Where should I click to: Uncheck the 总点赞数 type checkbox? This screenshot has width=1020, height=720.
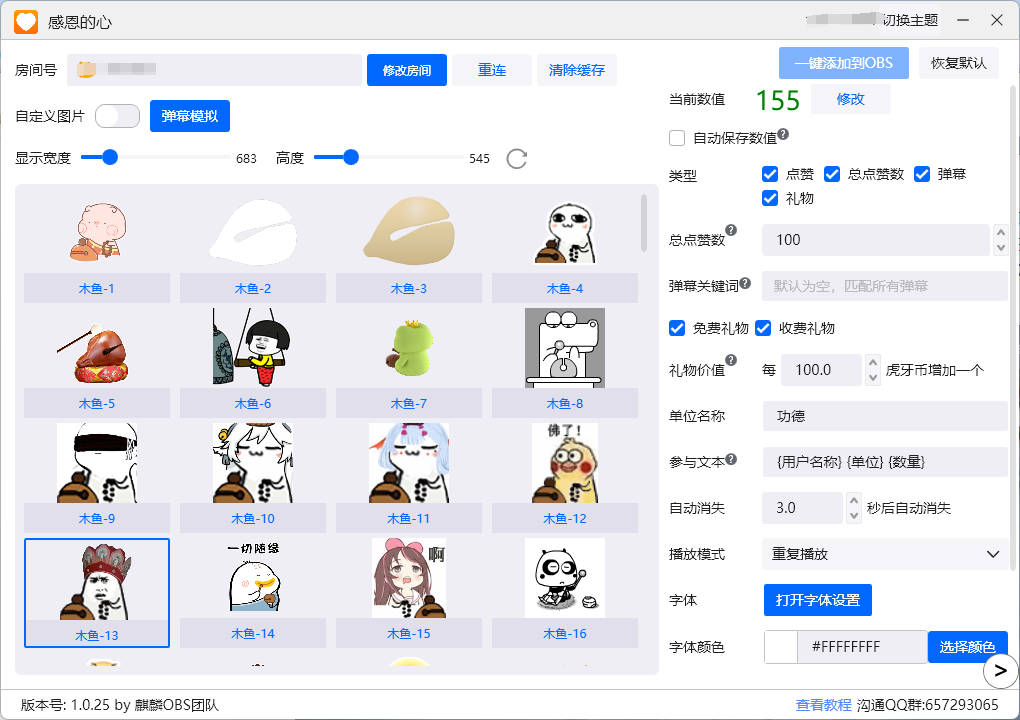click(x=832, y=174)
